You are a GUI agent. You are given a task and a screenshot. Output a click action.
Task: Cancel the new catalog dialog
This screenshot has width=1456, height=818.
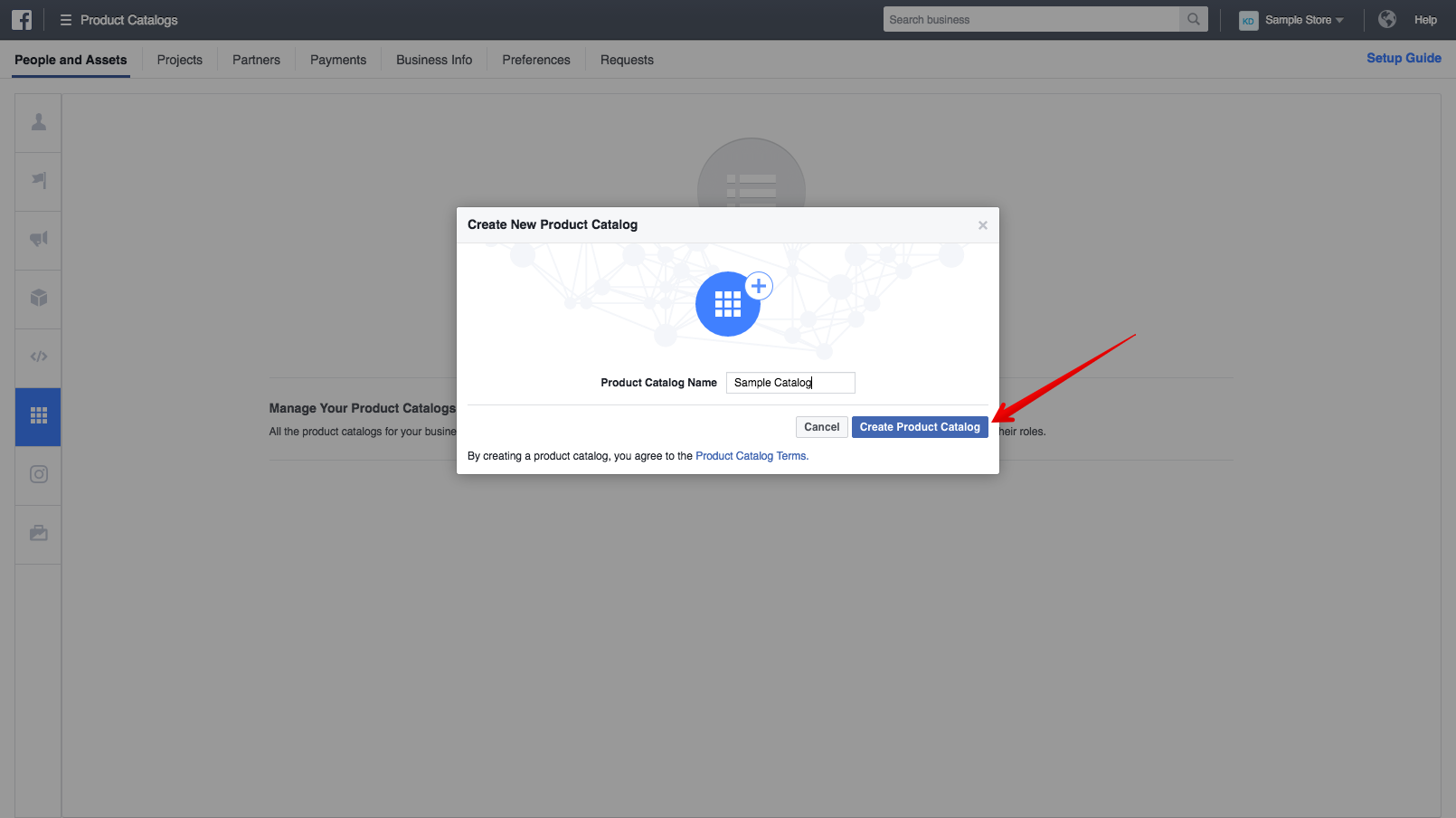822,427
